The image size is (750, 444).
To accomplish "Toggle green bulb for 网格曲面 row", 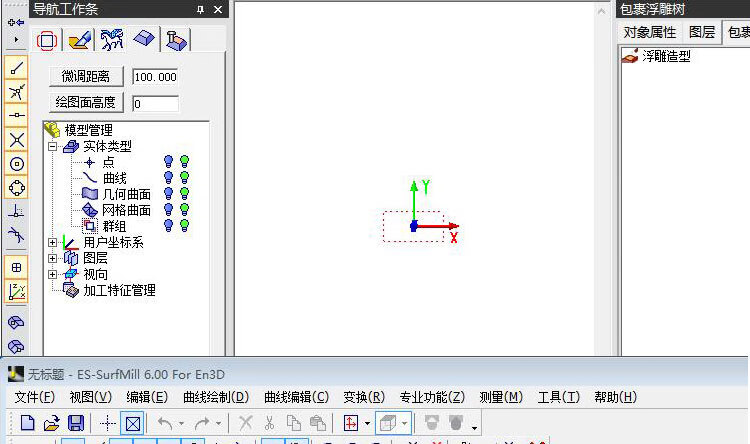I will click(184, 209).
